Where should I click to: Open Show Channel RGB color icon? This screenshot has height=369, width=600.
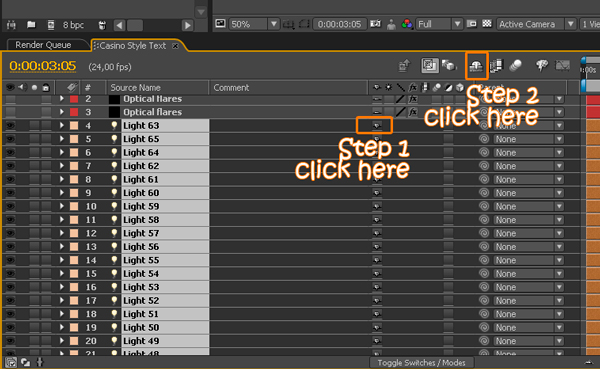pyautogui.click(x=407, y=24)
